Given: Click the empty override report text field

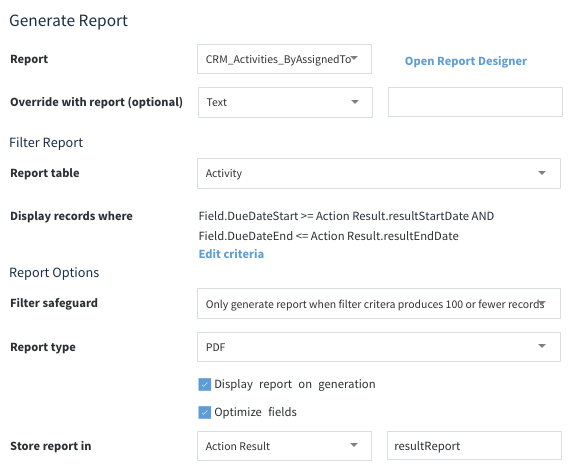Looking at the screenshot, I should click(x=475, y=102).
